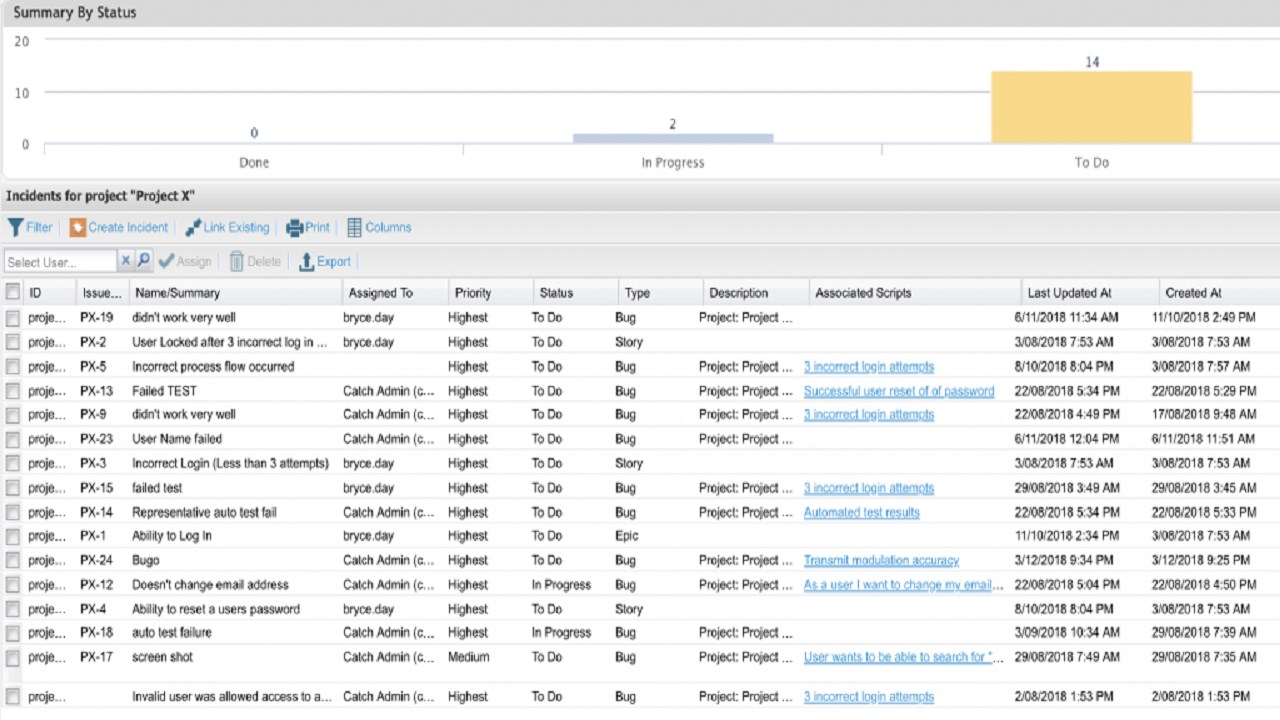
Task: Toggle the select-all checkbox in table header
Action: pyautogui.click(x=13, y=292)
